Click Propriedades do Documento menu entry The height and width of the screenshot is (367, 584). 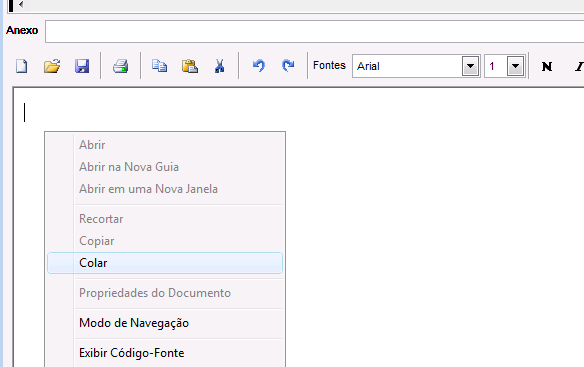(x=165, y=293)
